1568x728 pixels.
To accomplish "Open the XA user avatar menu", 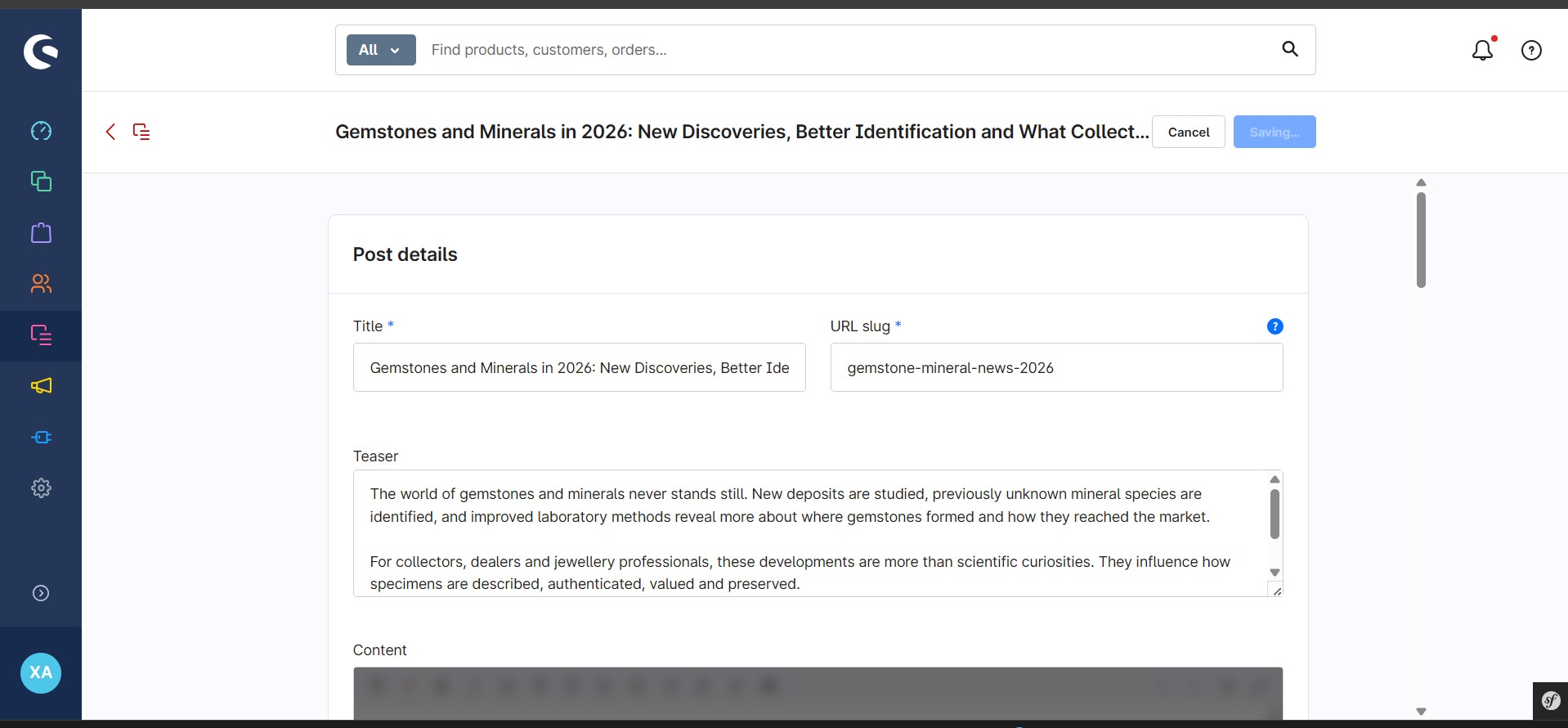I will pyautogui.click(x=41, y=673).
